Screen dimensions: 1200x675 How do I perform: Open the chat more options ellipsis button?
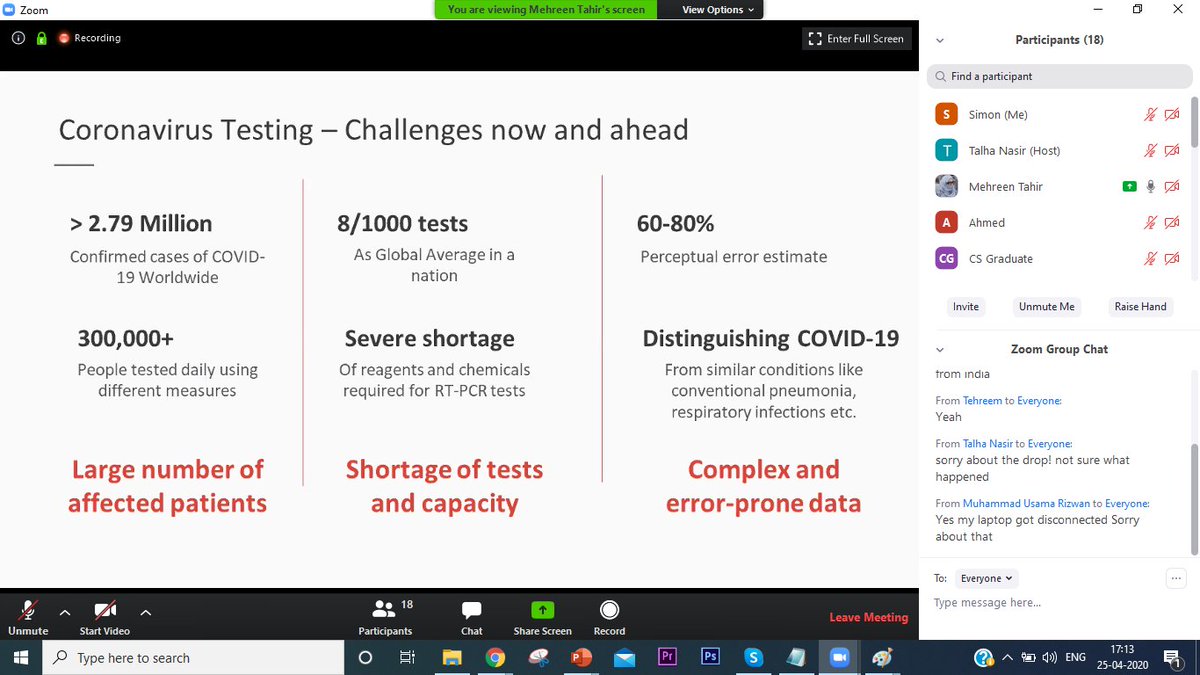click(x=1176, y=578)
